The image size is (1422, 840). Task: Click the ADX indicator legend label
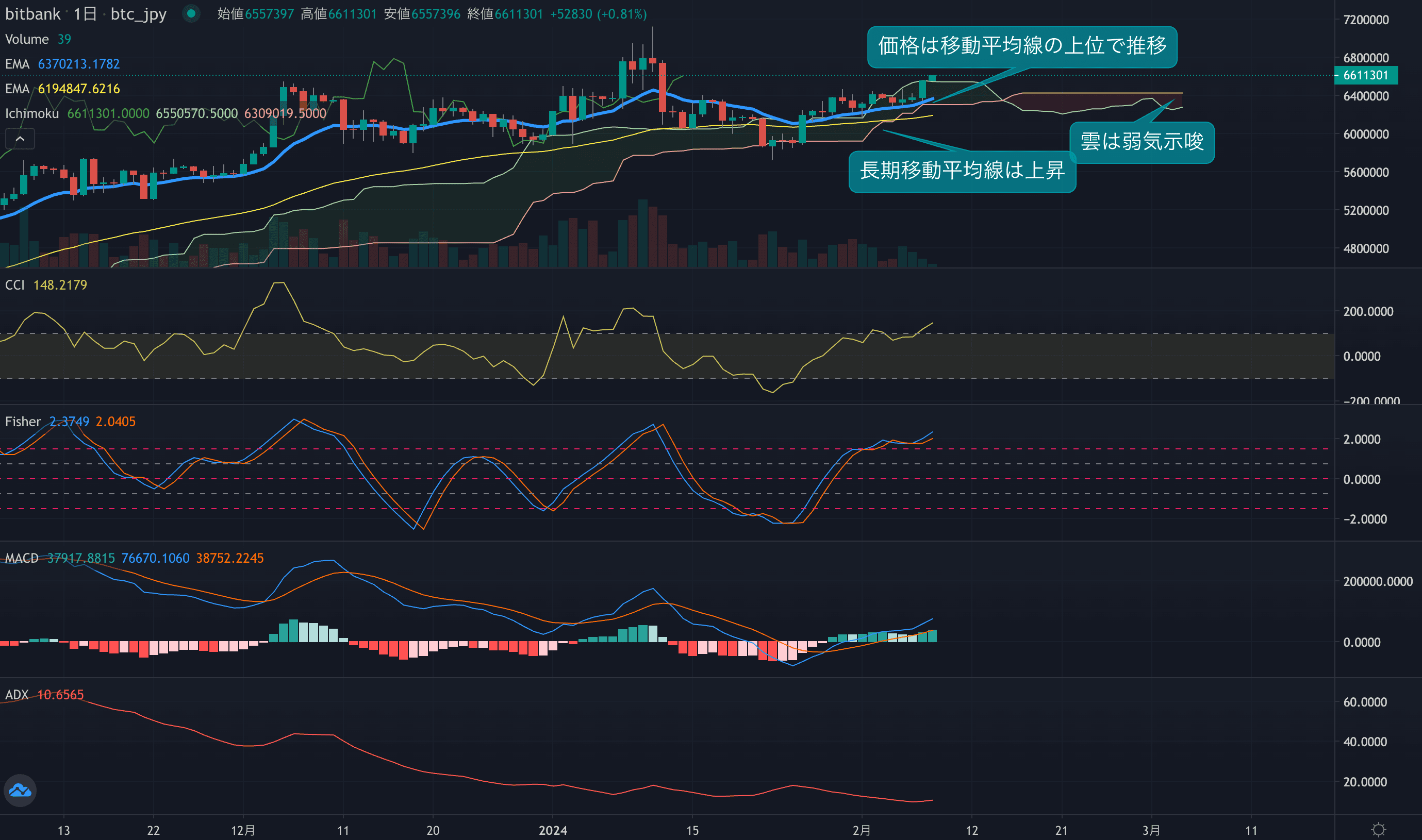coord(16,695)
